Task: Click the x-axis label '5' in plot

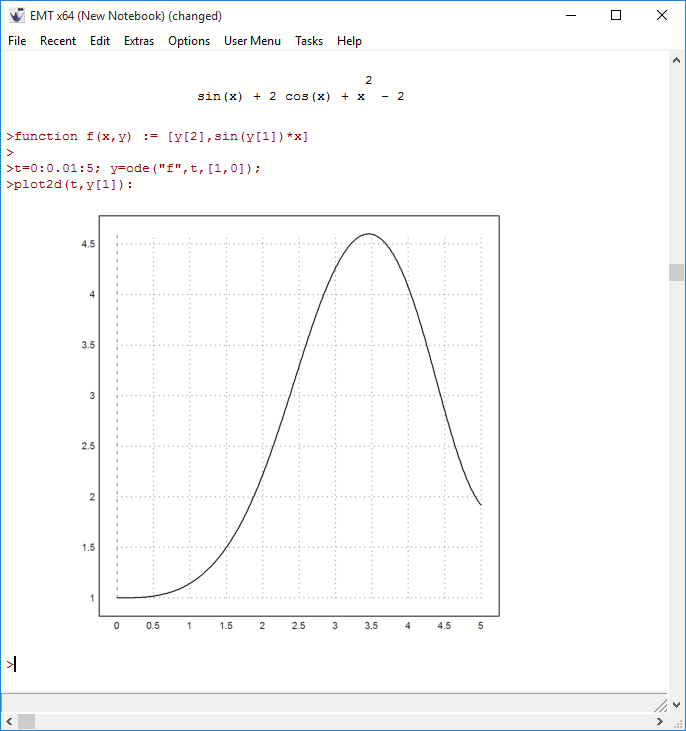Action: point(480,626)
